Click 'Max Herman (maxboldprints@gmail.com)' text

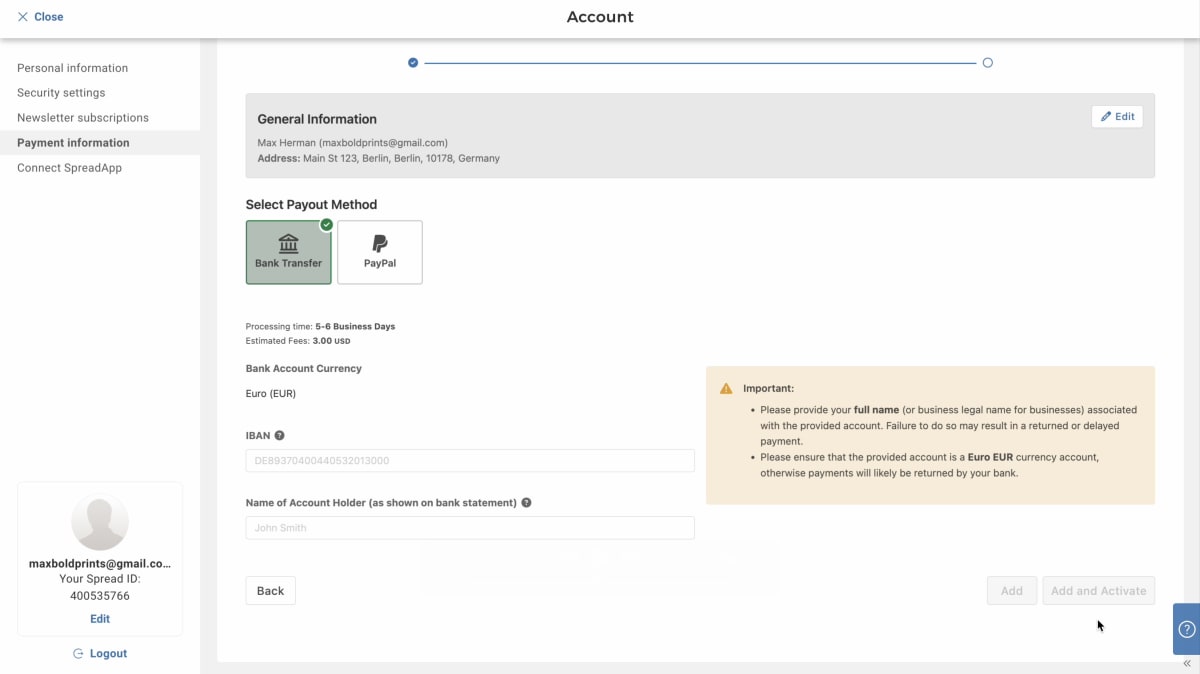pyautogui.click(x=353, y=143)
